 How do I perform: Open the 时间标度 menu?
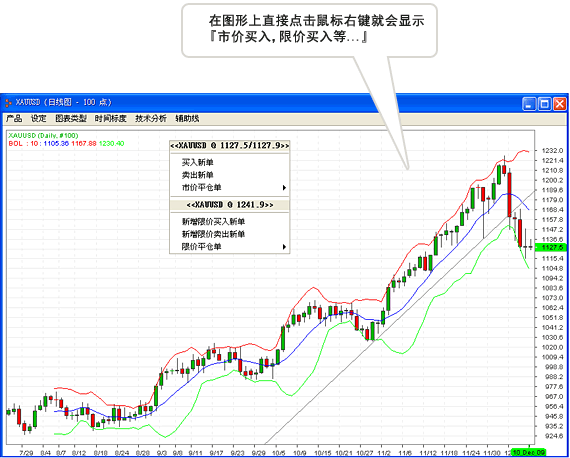(111, 118)
